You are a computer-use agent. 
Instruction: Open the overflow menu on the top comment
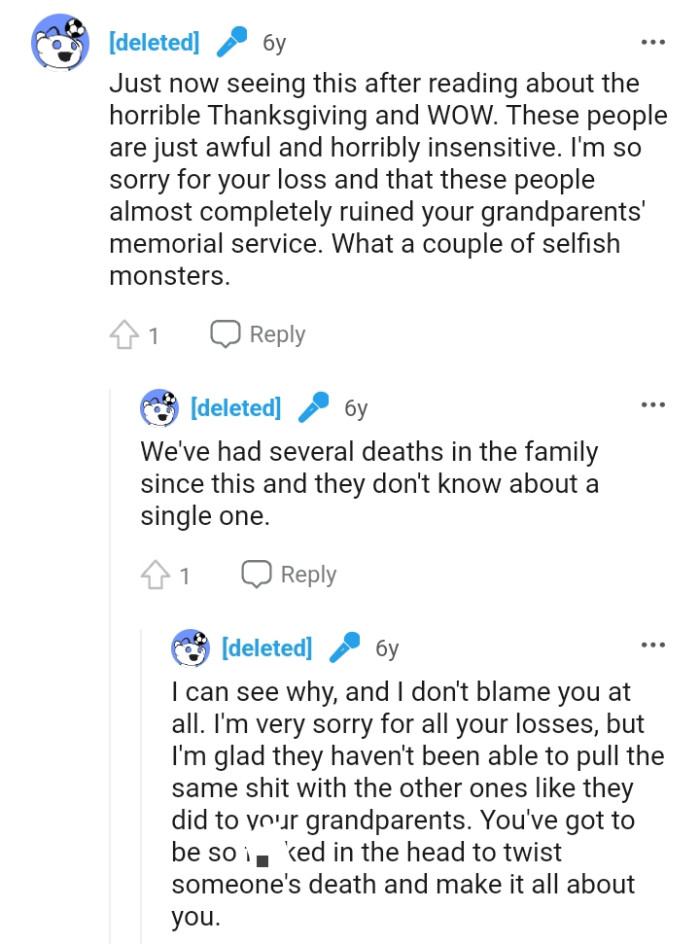coord(653,41)
